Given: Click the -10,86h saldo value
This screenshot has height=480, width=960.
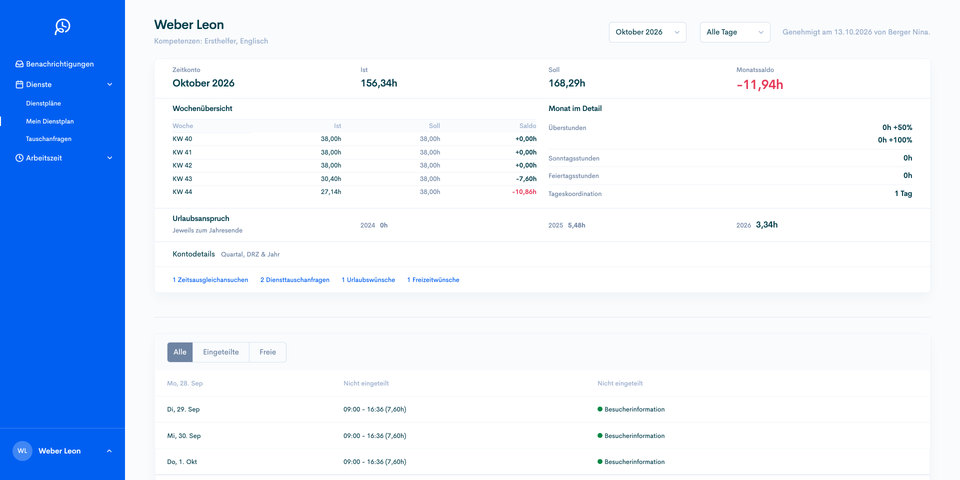Looking at the screenshot, I should [x=525, y=192].
